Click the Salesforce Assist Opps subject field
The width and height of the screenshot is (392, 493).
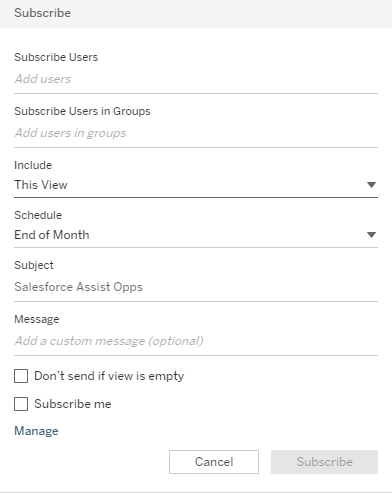pyautogui.click(x=196, y=287)
